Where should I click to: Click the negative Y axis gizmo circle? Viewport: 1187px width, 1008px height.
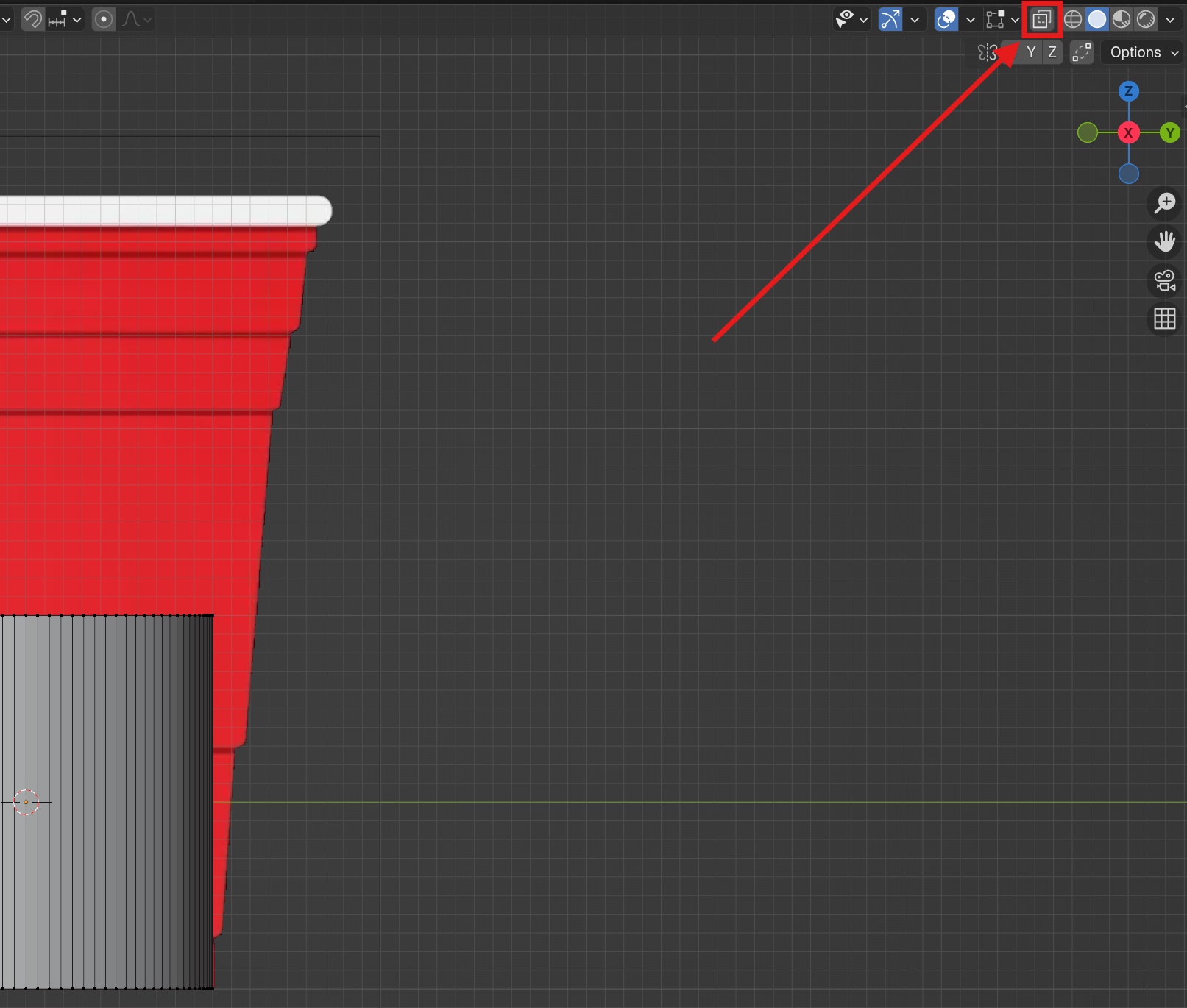click(1088, 132)
